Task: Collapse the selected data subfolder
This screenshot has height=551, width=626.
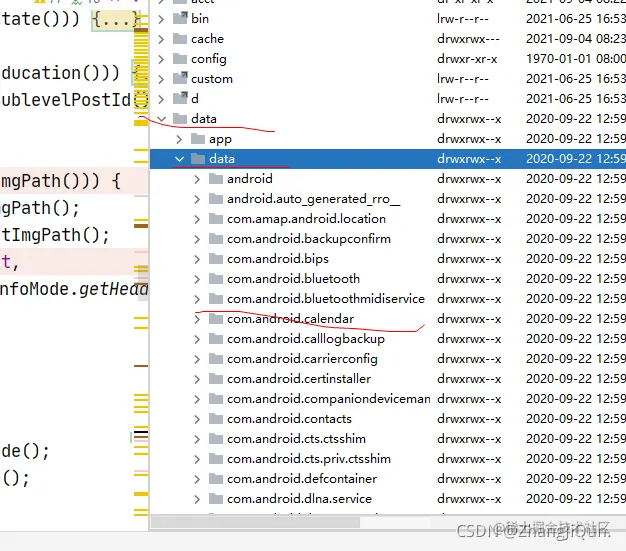Action: click(x=179, y=159)
